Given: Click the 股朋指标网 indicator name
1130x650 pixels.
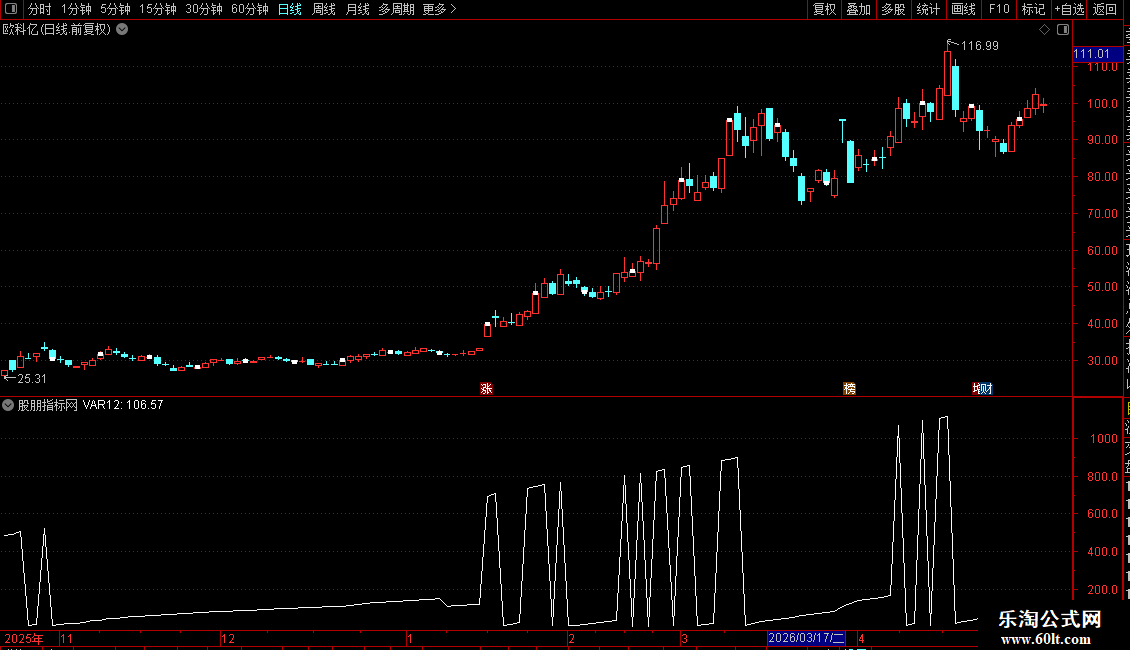Looking at the screenshot, I should (x=48, y=405).
